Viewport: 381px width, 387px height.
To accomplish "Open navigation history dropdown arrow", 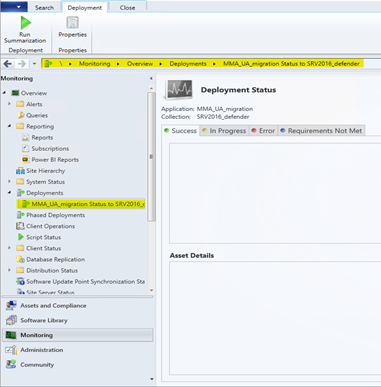I will (x=34, y=64).
